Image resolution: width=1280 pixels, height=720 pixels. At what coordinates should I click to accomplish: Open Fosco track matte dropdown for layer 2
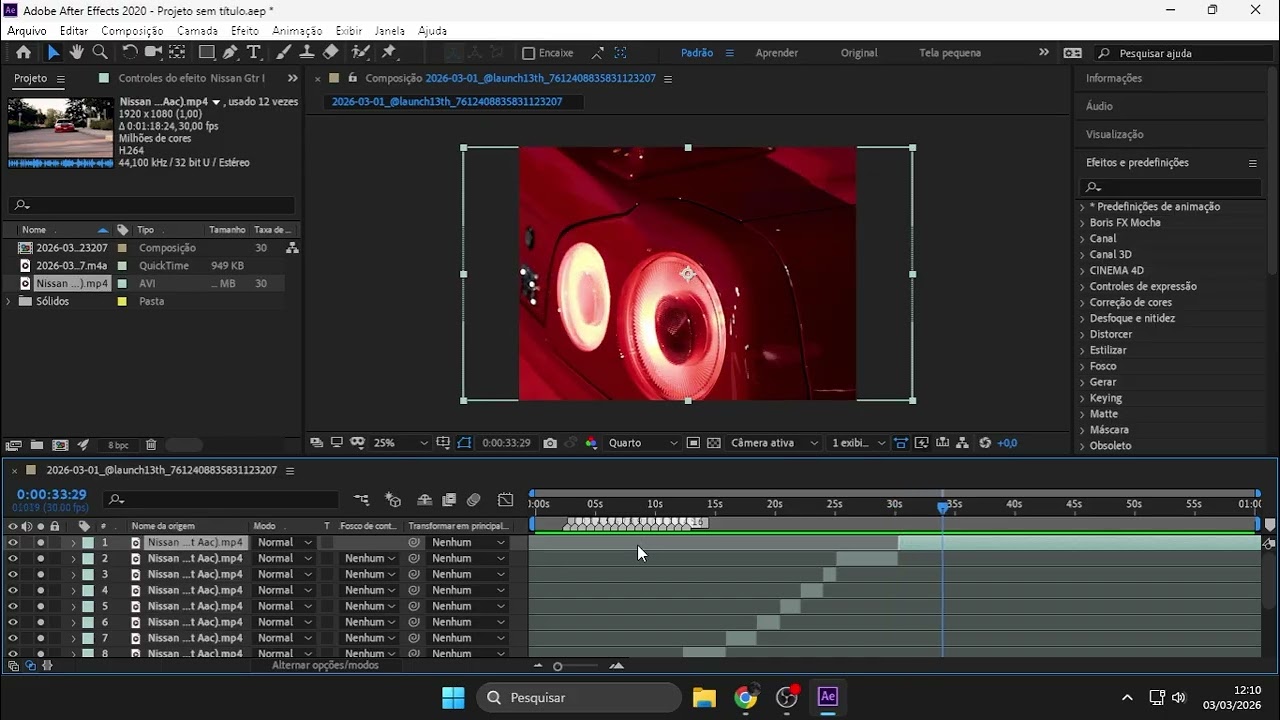(369, 559)
